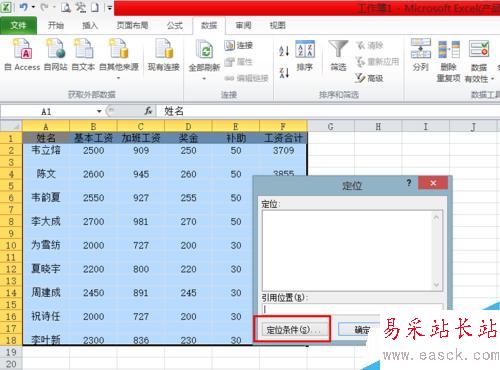The height and width of the screenshot is (370, 500).
Task: Click cell with value 2450
Action: coord(93,293)
